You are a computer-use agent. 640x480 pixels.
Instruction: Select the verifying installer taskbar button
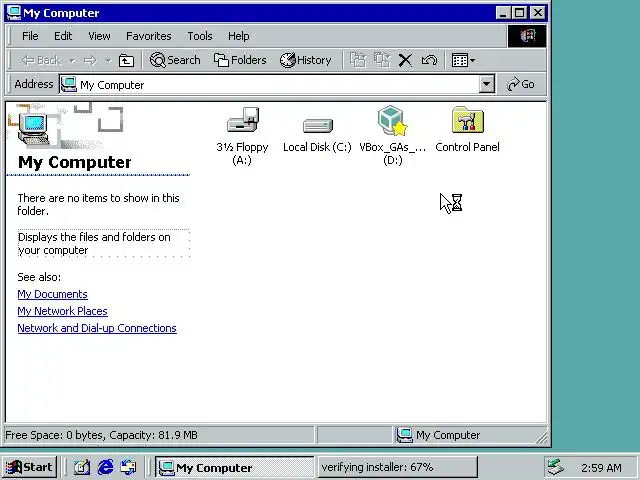(397, 467)
